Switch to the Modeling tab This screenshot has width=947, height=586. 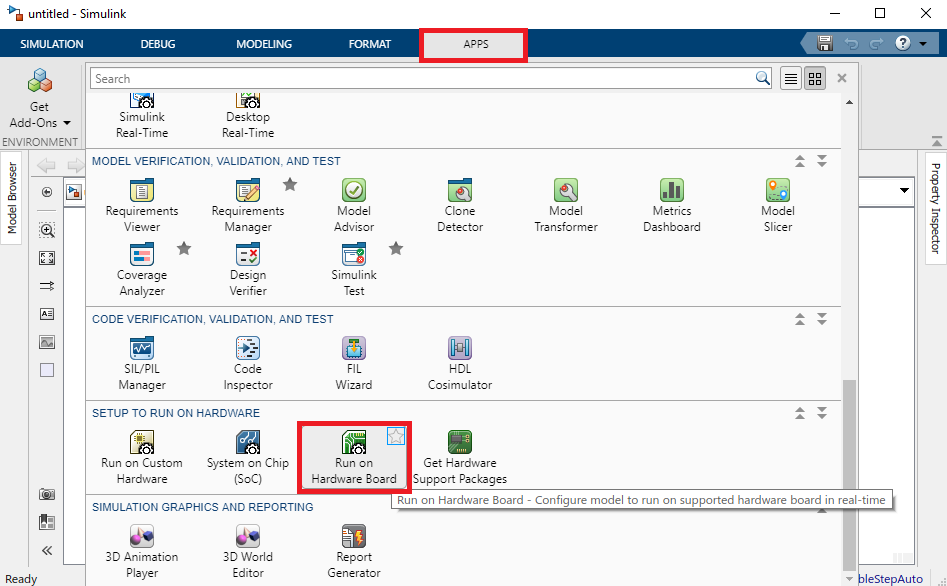tap(264, 44)
